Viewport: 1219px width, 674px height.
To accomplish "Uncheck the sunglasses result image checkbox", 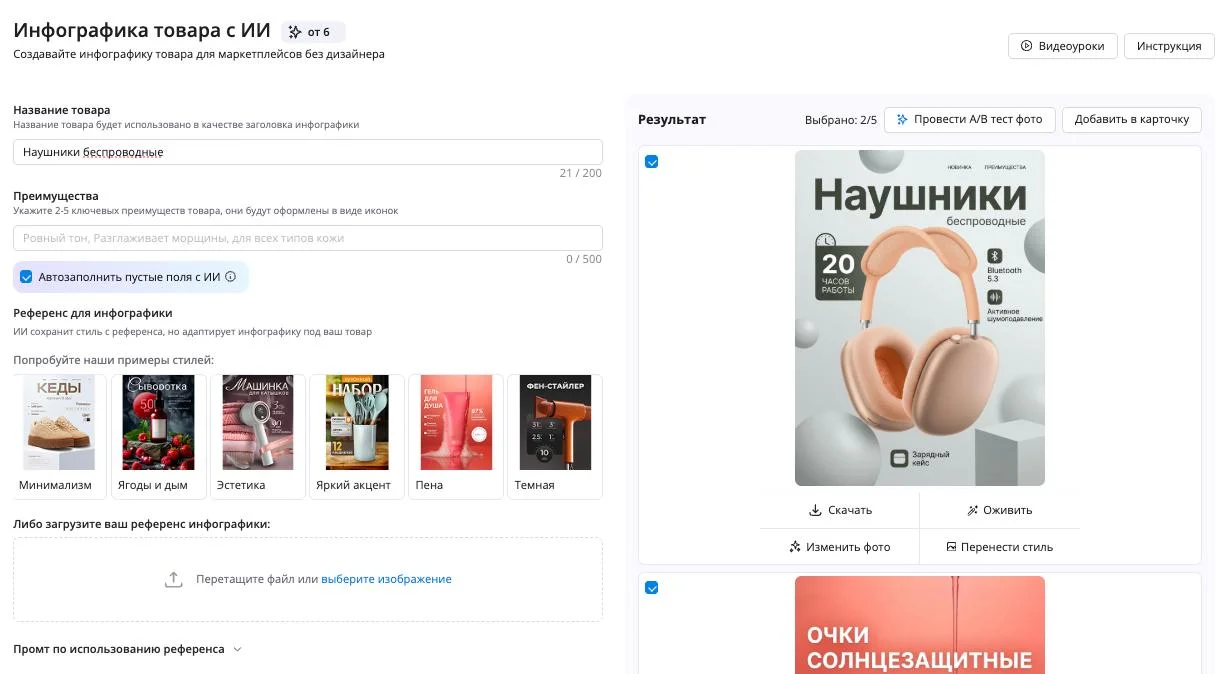I will (652, 588).
